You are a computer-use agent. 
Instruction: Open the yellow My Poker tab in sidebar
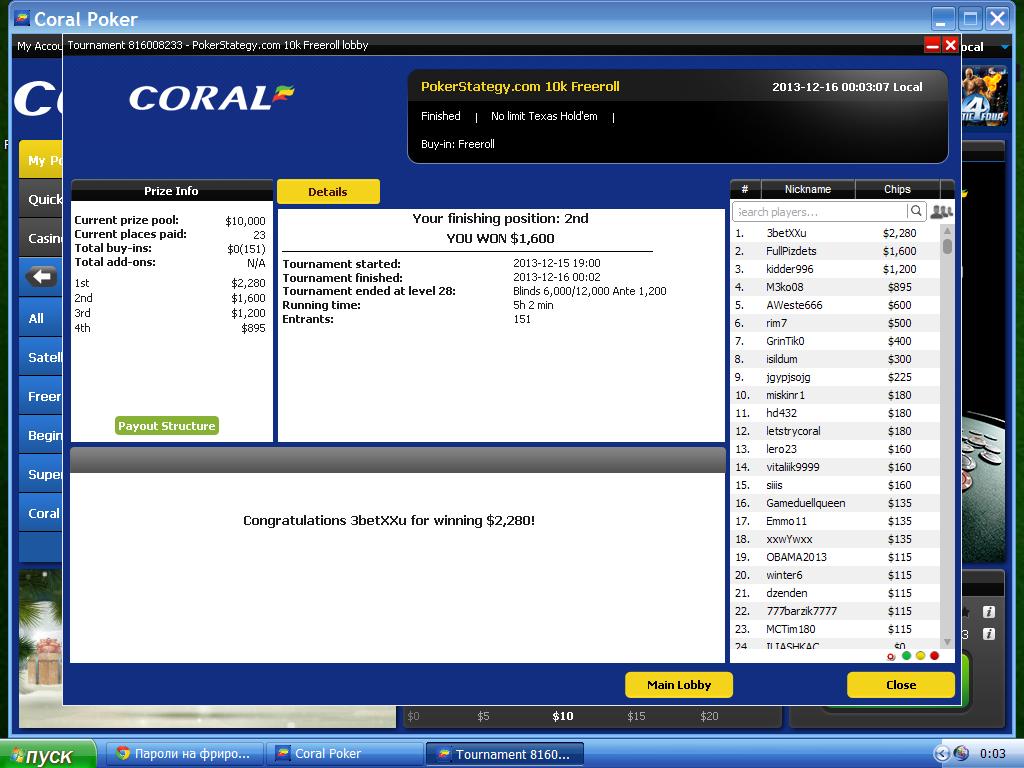(x=40, y=160)
